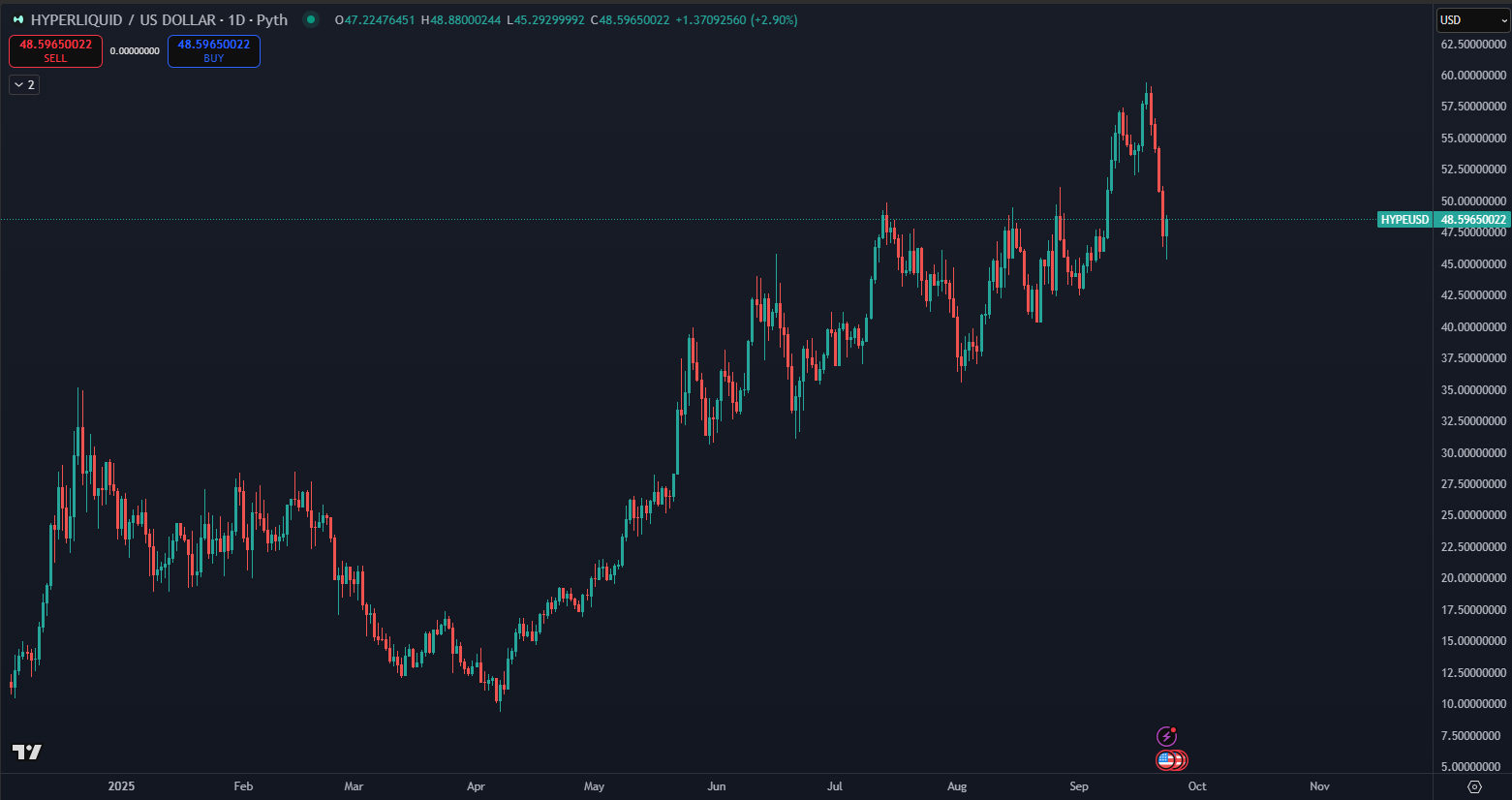1512x800 pixels.
Task: Click the close value C48.59650022
Action: tap(630, 19)
